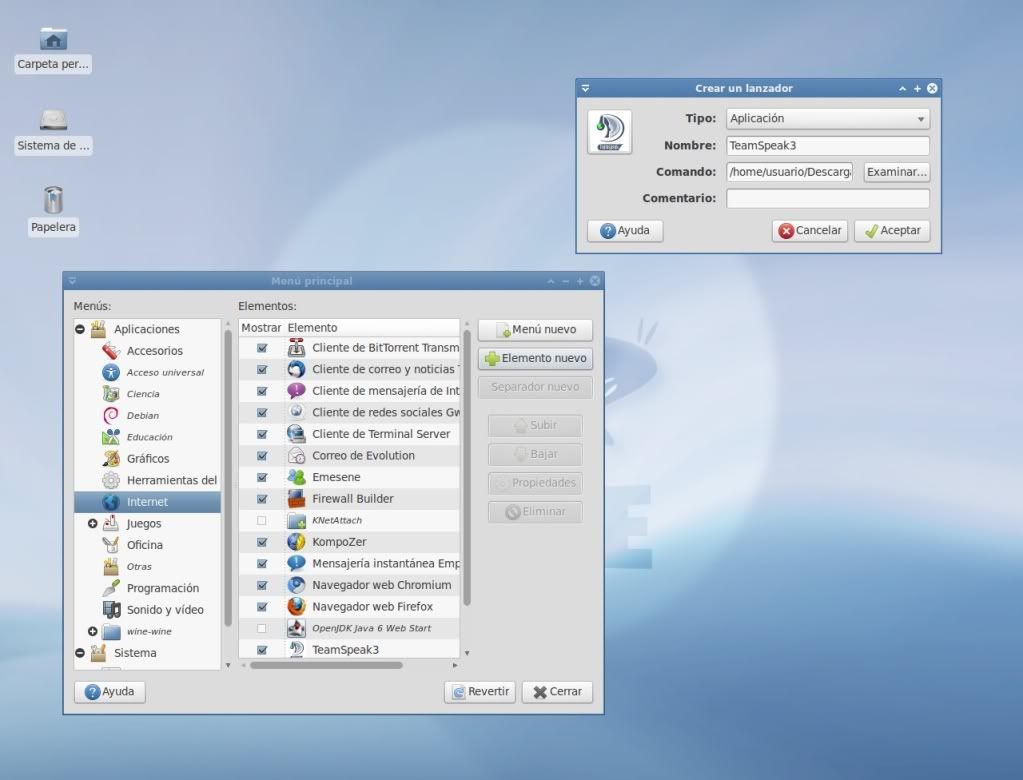Click the Firefox browser icon
Image resolution: width=1023 pixels, height=780 pixels.
(296, 606)
